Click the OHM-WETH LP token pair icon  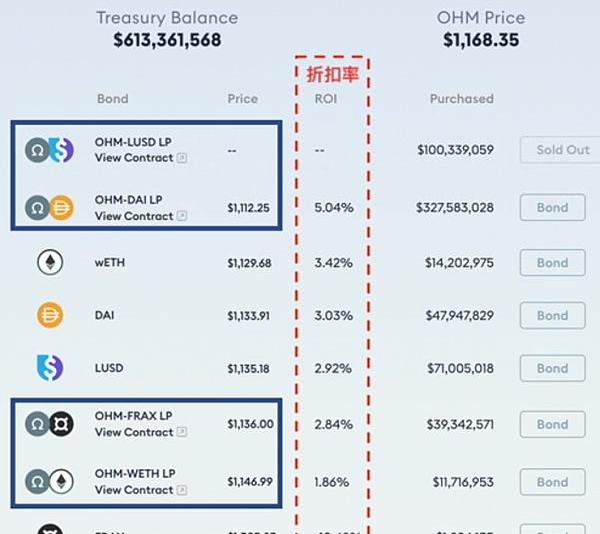(x=49, y=482)
